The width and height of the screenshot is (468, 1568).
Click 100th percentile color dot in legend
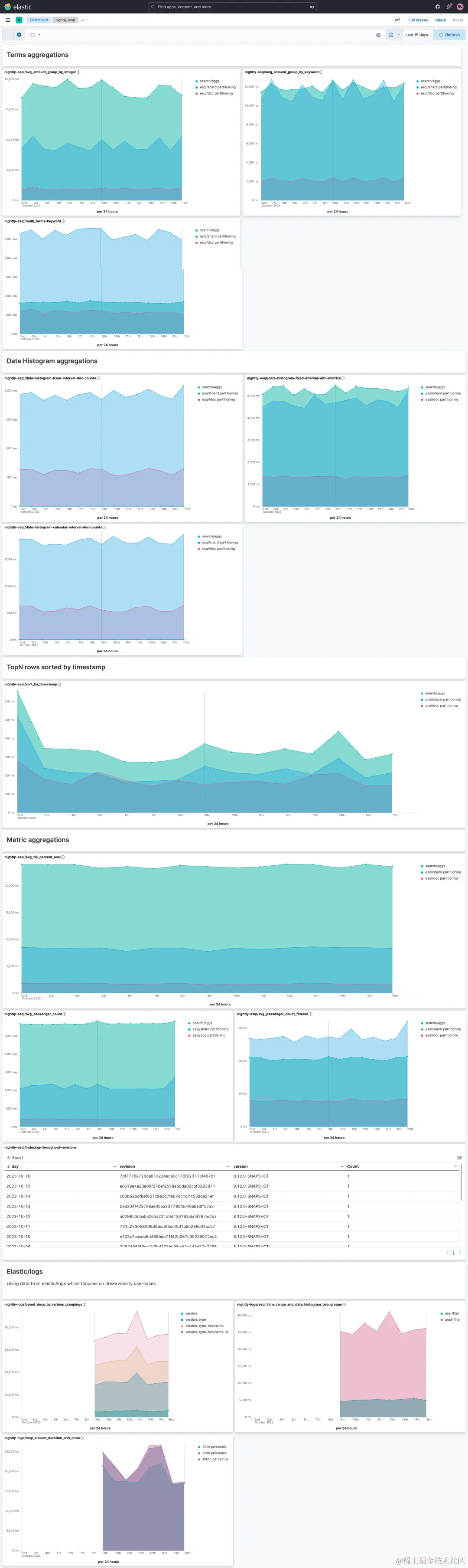[199, 1459]
